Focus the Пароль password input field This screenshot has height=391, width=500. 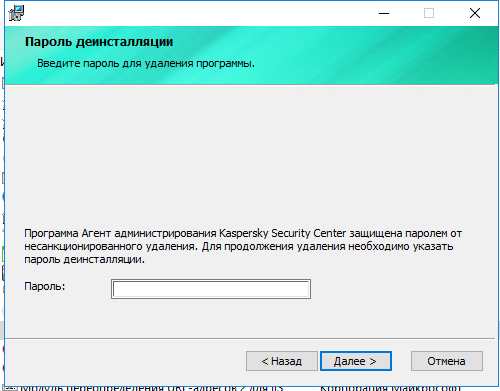211,289
